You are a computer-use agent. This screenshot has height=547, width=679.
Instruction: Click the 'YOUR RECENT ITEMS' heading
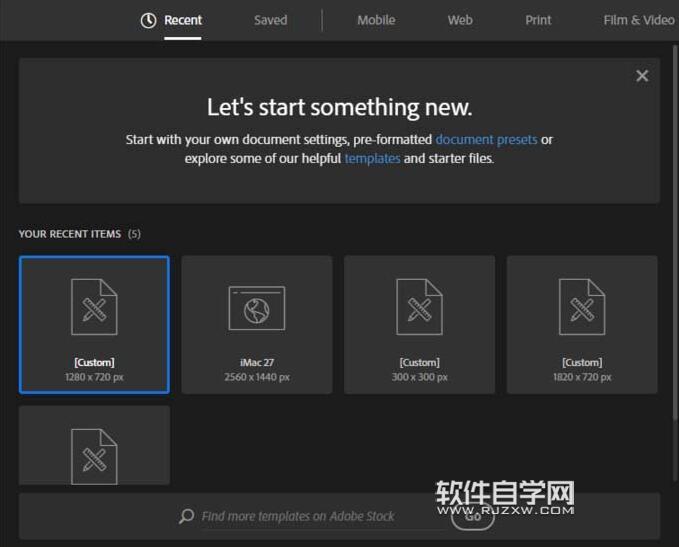pos(70,234)
